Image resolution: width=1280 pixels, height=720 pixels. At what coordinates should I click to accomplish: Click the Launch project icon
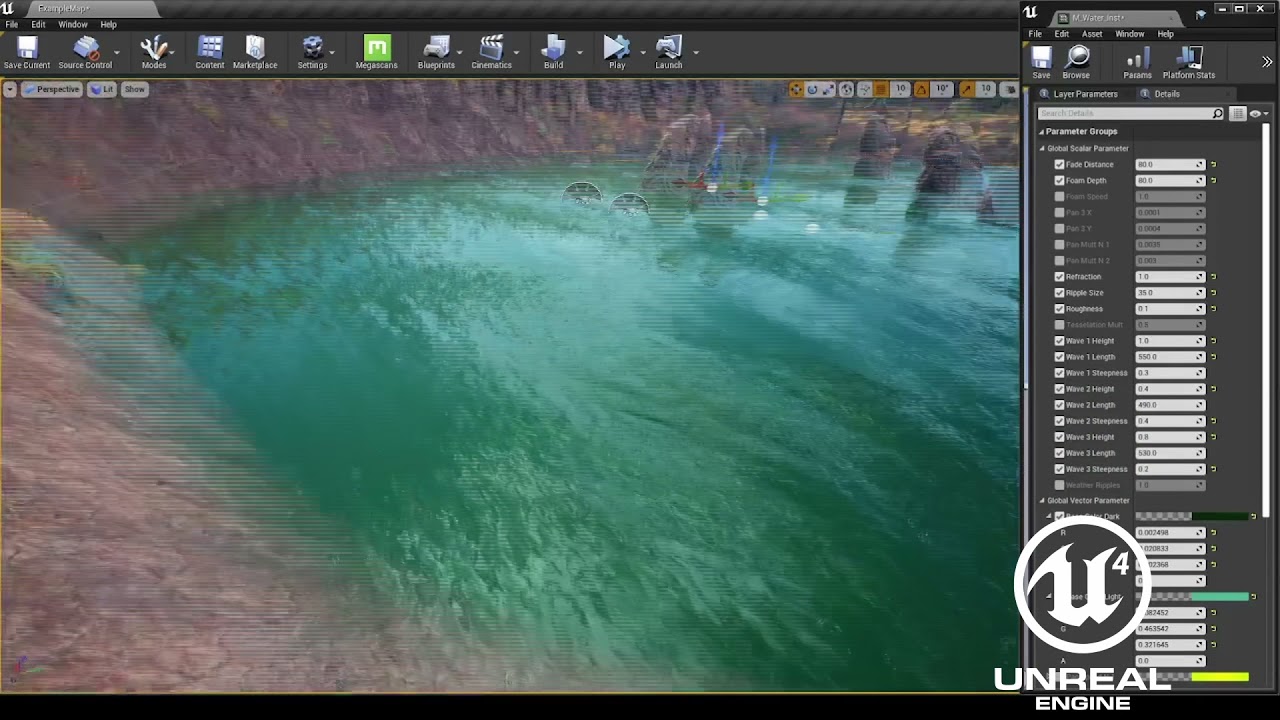pyautogui.click(x=668, y=53)
